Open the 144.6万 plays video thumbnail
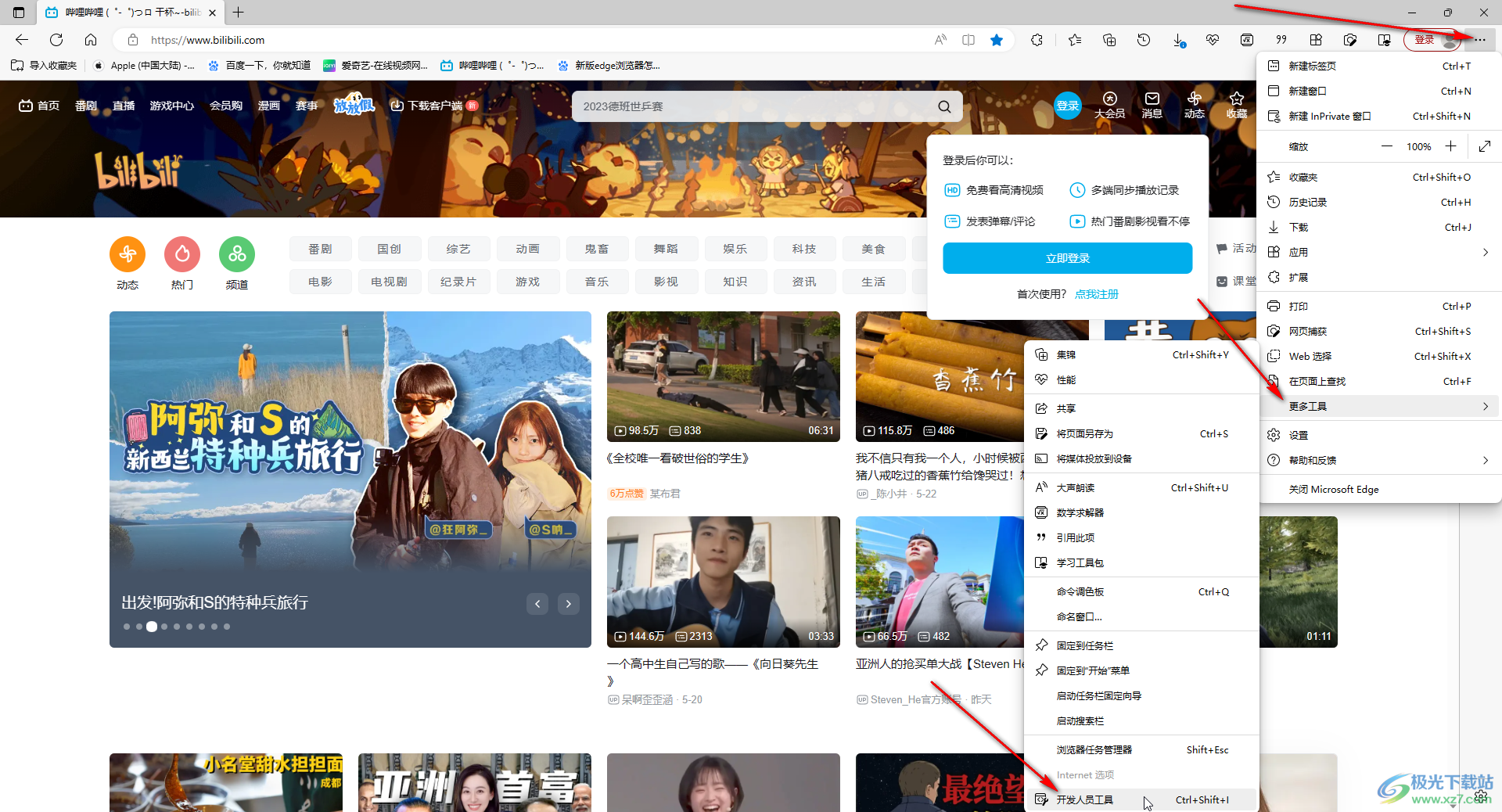 724,581
